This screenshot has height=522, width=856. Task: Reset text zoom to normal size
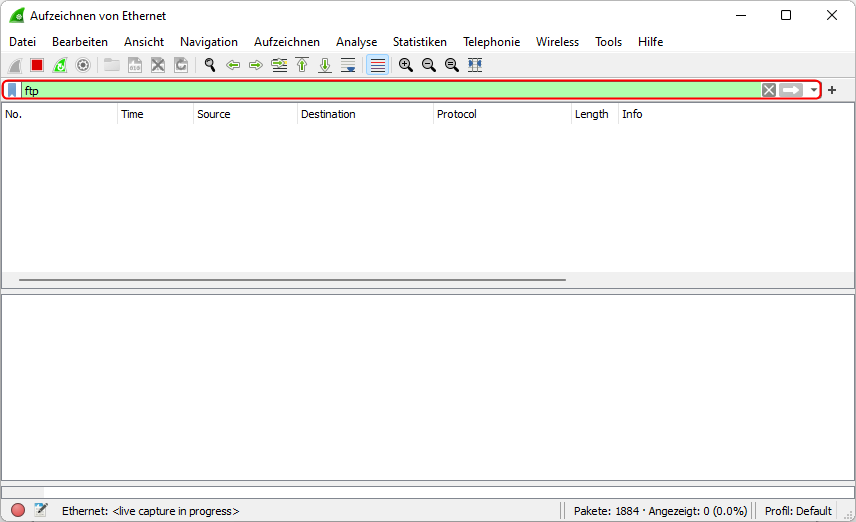click(451, 65)
